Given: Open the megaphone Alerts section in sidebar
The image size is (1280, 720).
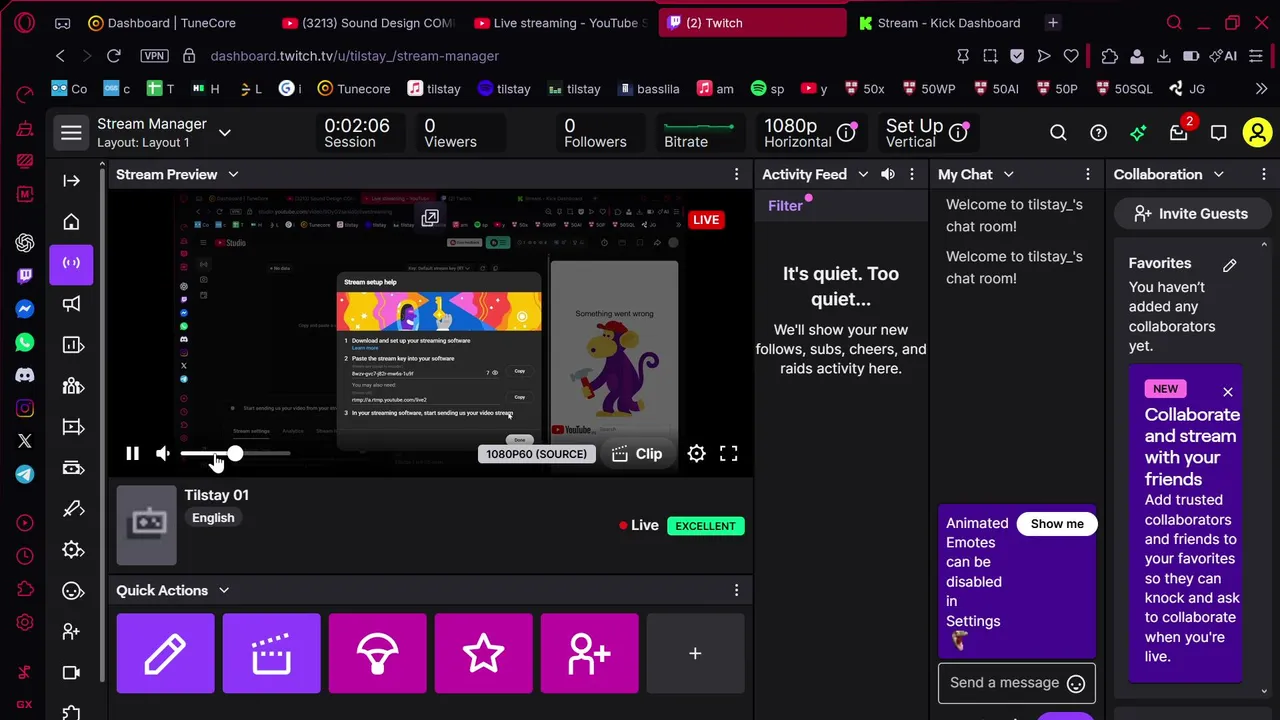Looking at the screenshot, I should 72,304.
